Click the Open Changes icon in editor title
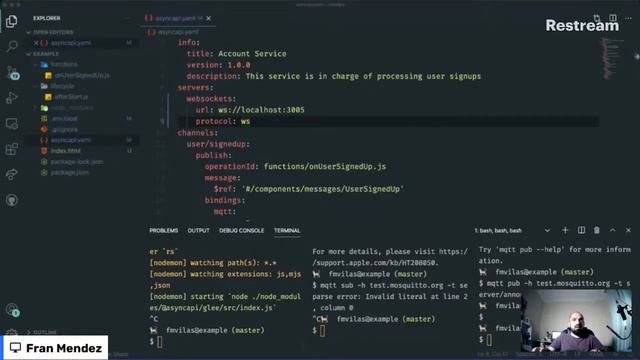Screen dimensions: 640x360 [x=597, y=18]
